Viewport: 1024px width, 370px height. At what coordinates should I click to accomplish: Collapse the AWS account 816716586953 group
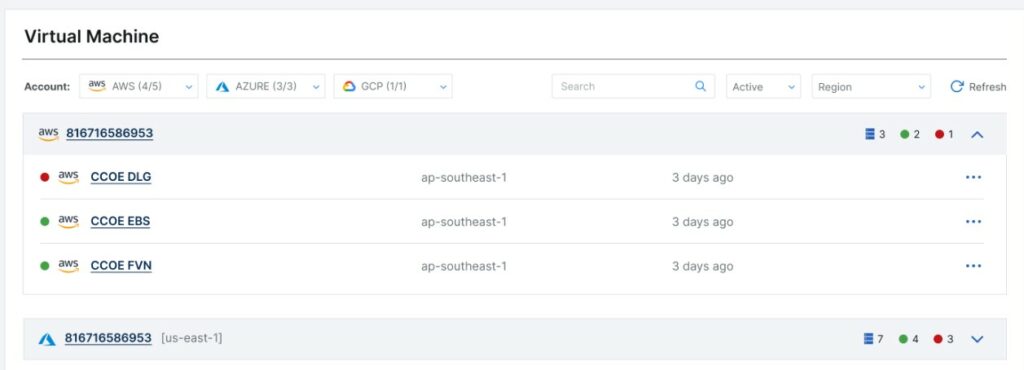[x=977, y=134]
